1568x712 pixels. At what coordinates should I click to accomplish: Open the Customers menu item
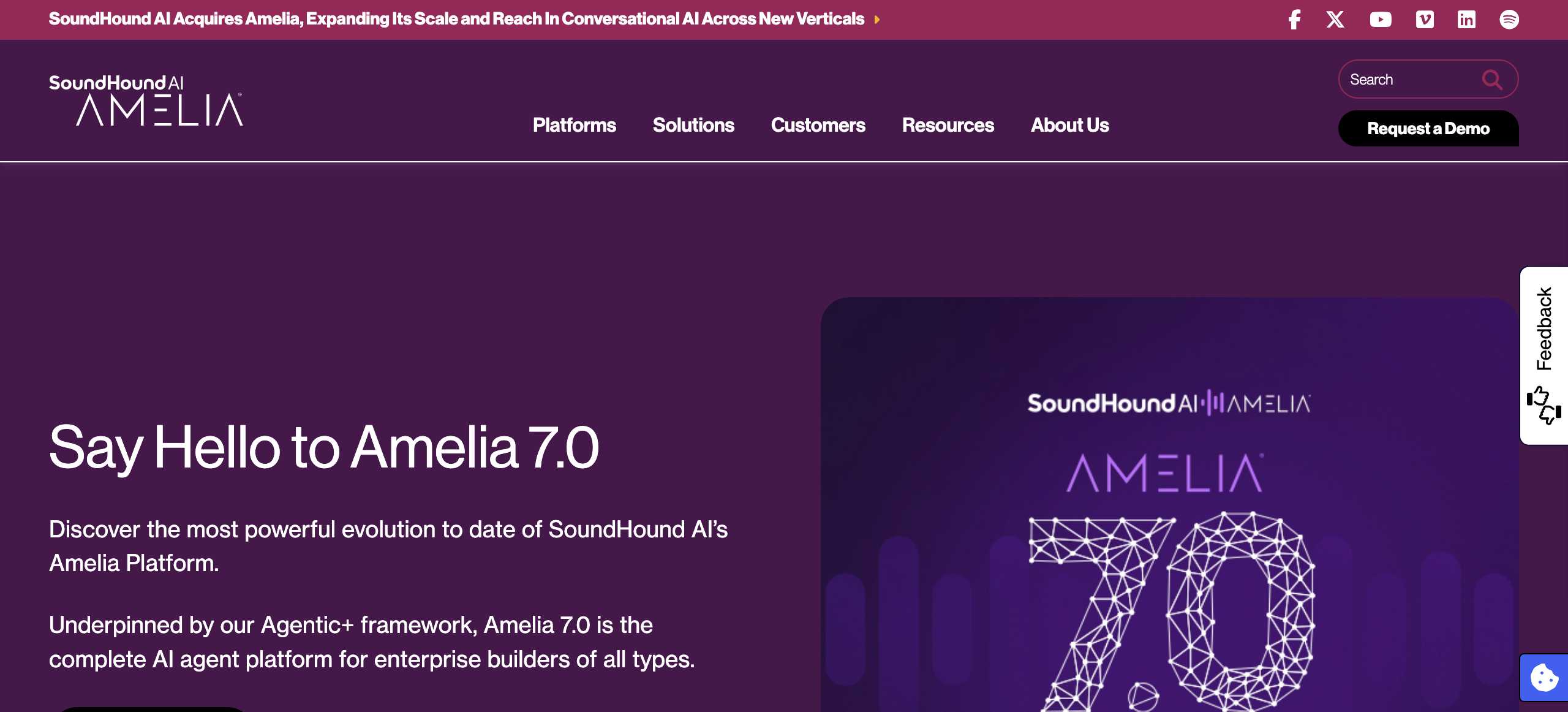tap(818, 125)
